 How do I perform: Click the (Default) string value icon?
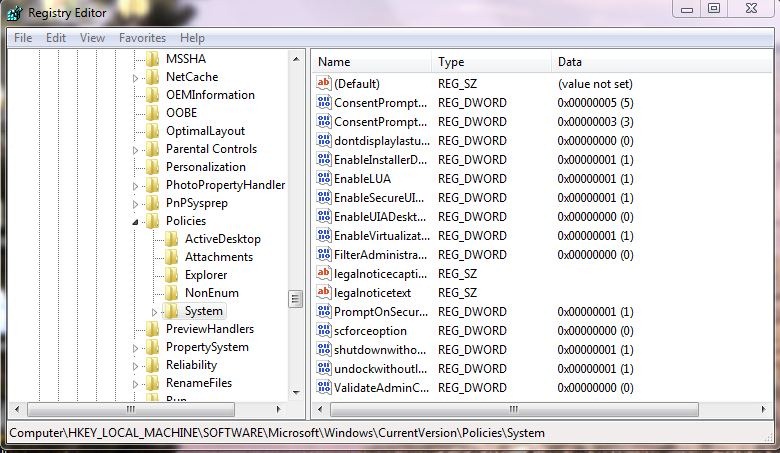(323, 84)
